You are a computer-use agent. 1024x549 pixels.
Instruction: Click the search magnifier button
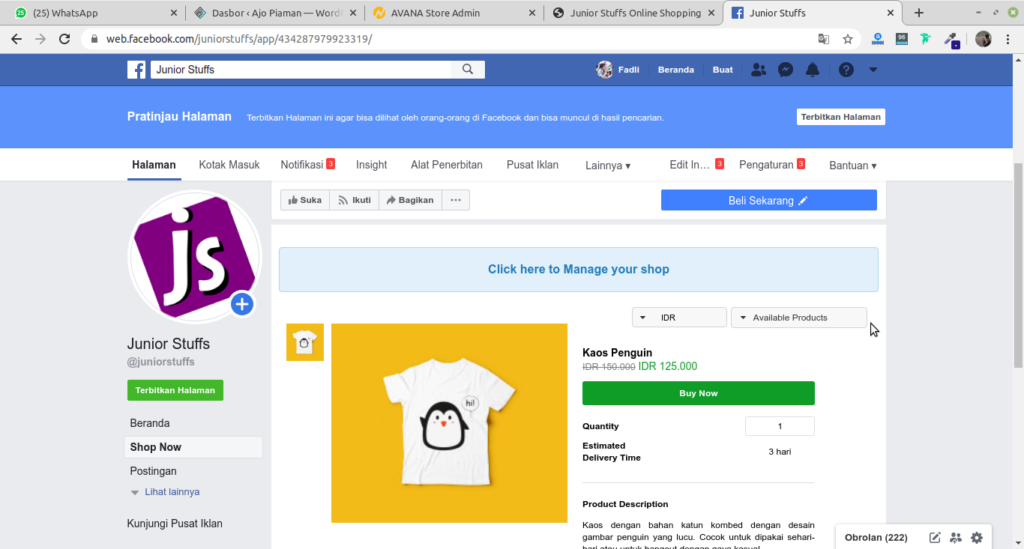468,69
